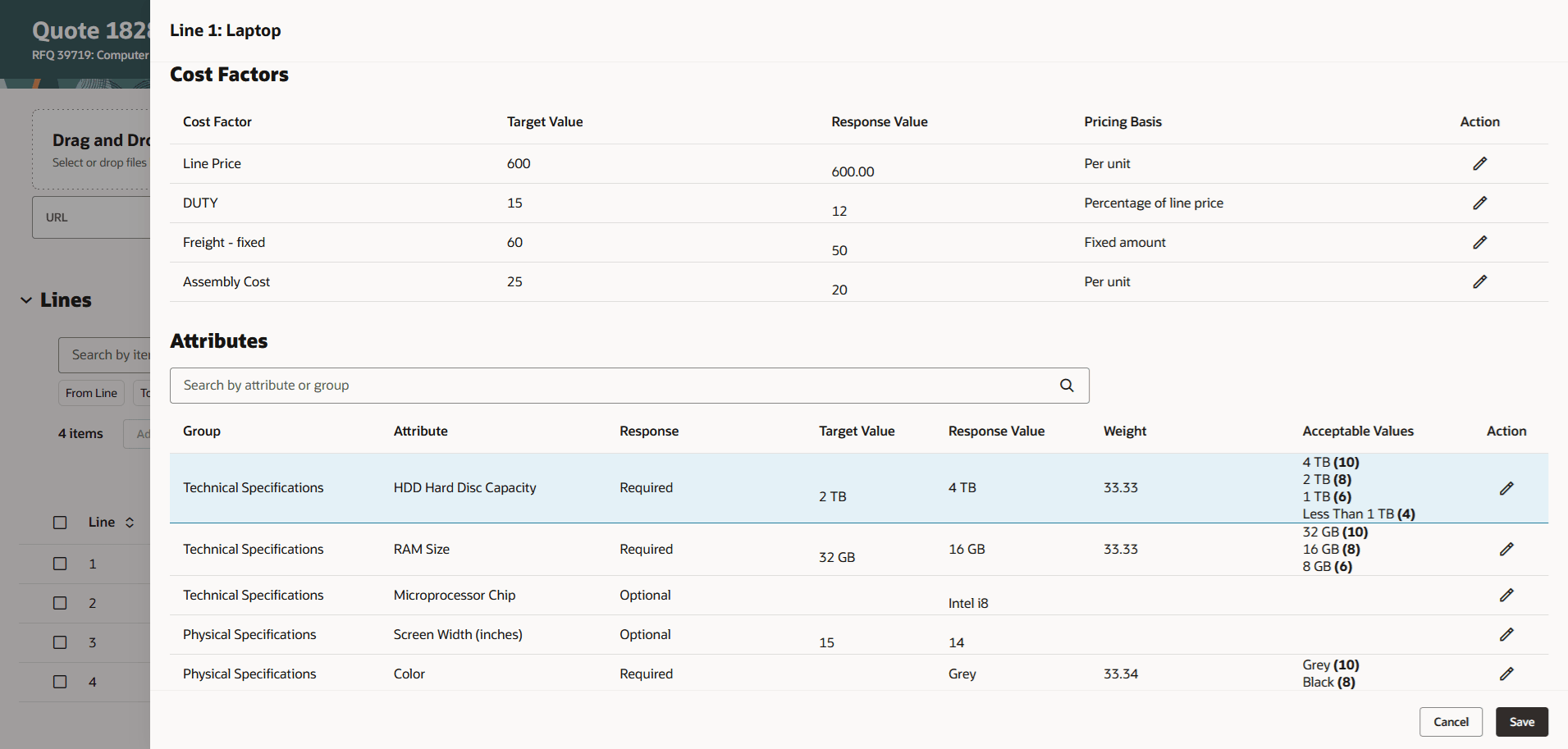Edit the Microprocessor Chip attribute
Image resolution: width=1568 pixels, height=749 pixels.
(x=1506, y=595)
